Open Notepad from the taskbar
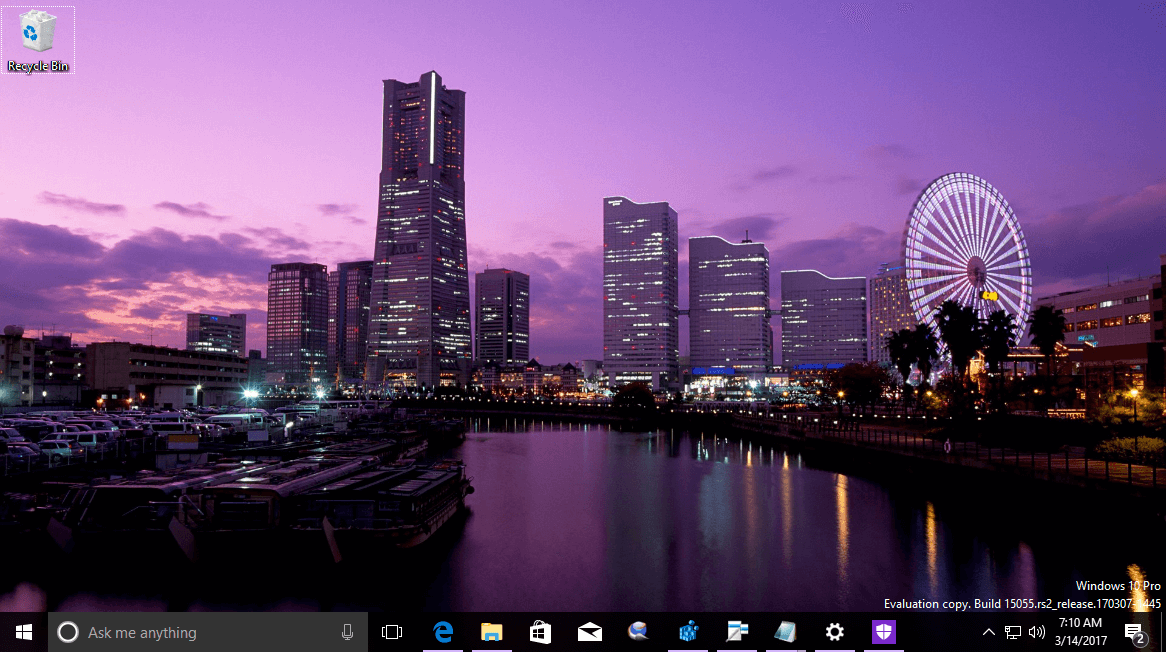Image resolution: width=1166 pixels, height=652 pixels. pos(785,632)
